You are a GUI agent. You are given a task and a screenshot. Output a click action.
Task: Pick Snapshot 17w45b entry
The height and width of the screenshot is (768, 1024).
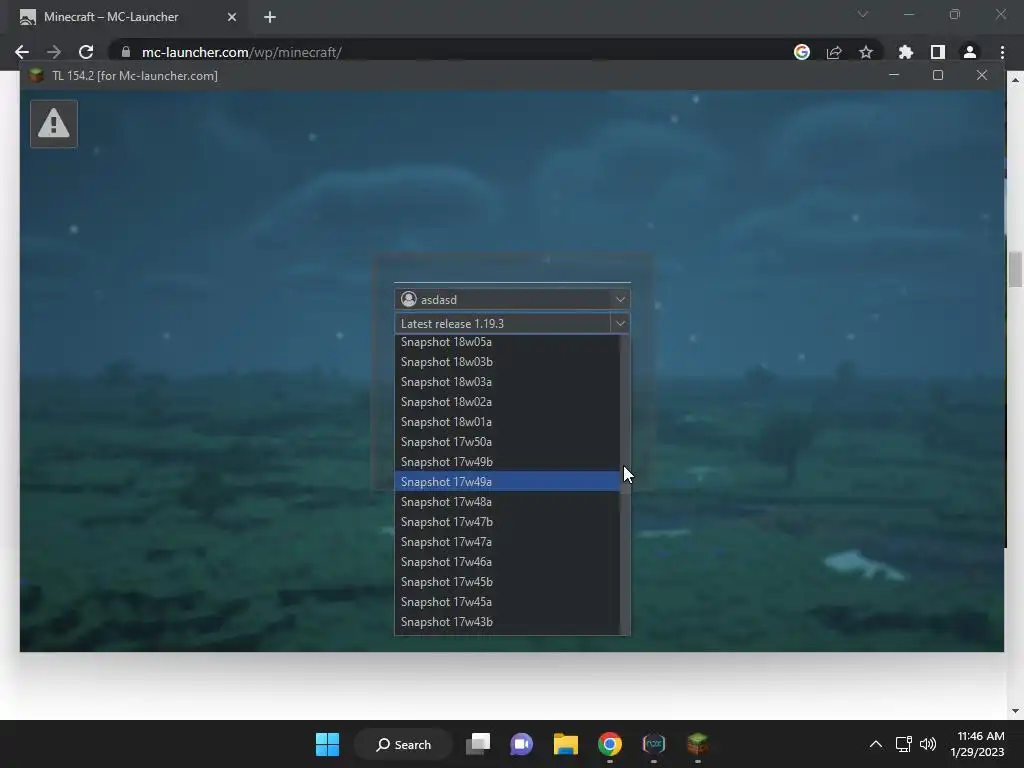[507, 581]
